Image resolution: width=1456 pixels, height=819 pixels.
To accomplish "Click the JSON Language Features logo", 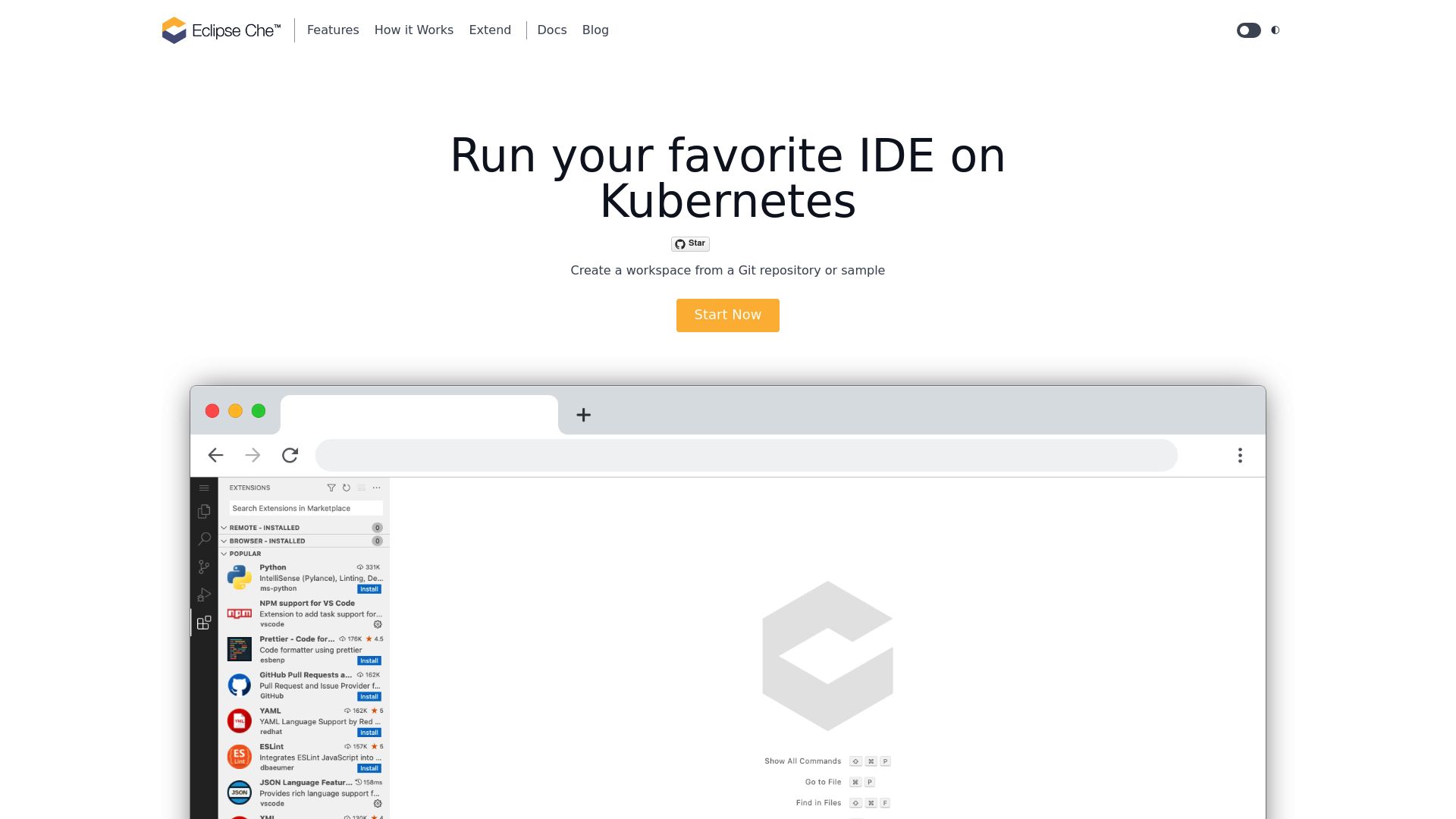I will 240,792.
